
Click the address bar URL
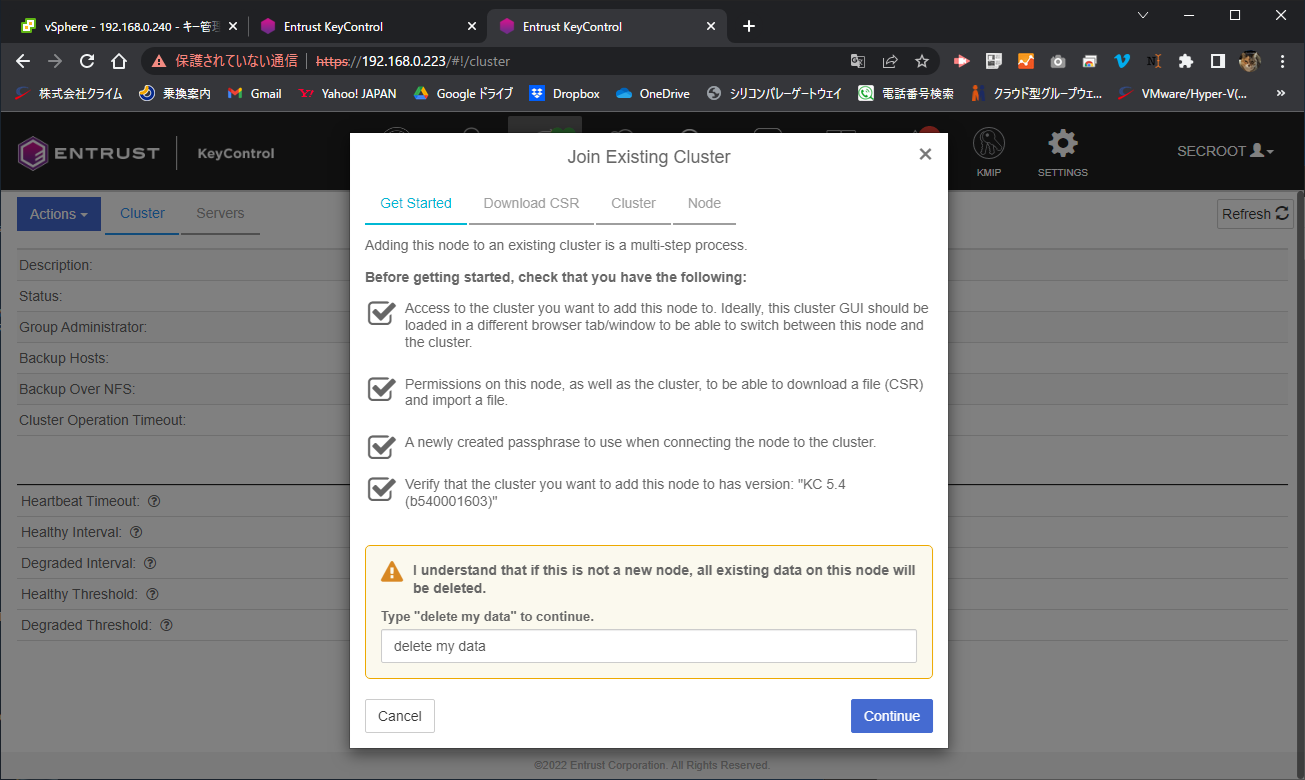click(413, 61)
